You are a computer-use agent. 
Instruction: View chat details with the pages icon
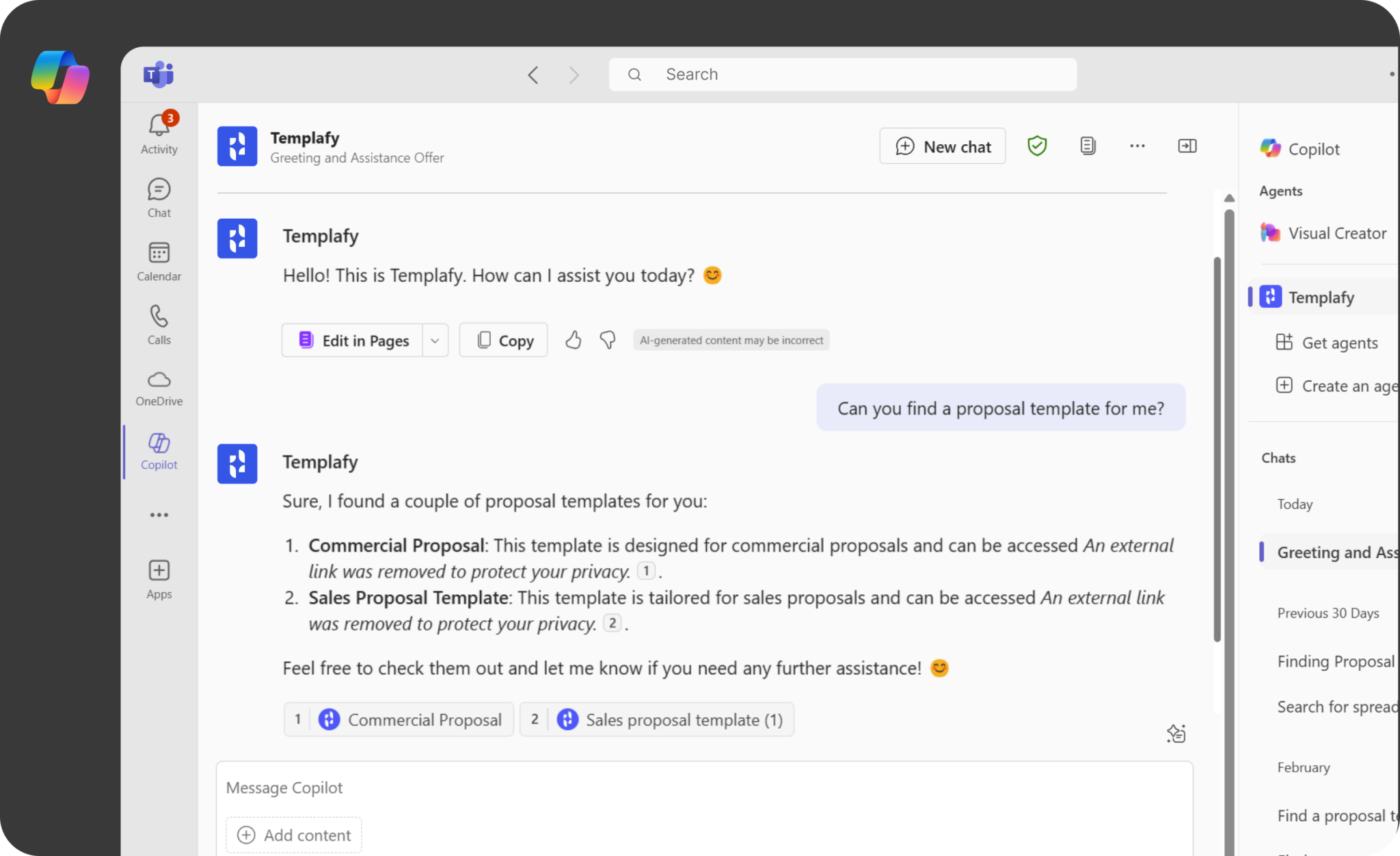coord(1088,146)
